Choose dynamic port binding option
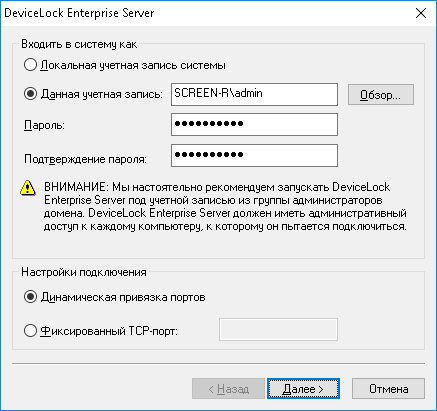Viewport: 437px width, 411px height. pyautogui.click(x=30, y=297)
